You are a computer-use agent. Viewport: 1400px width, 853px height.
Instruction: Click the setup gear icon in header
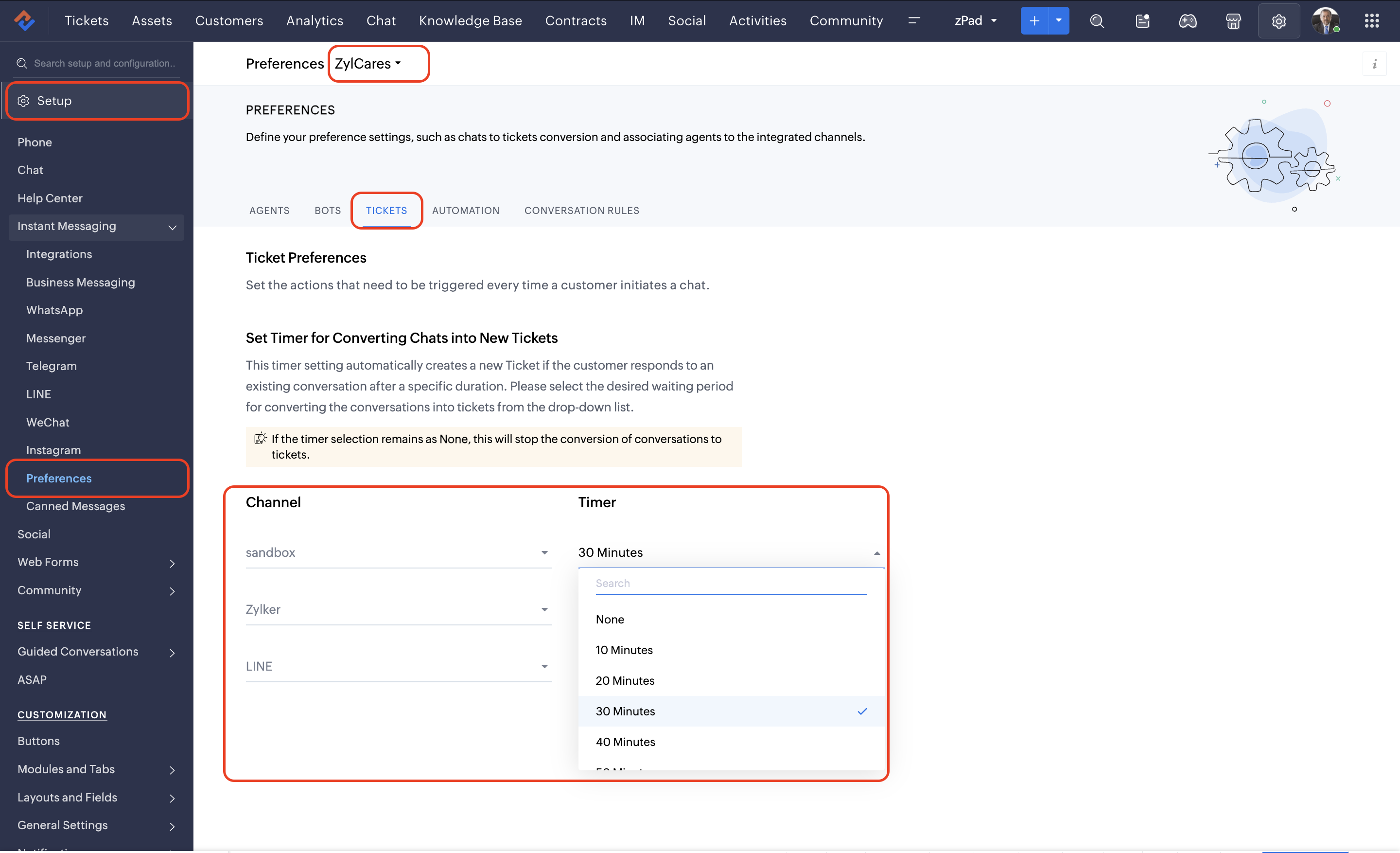[x=1278, y=21]
